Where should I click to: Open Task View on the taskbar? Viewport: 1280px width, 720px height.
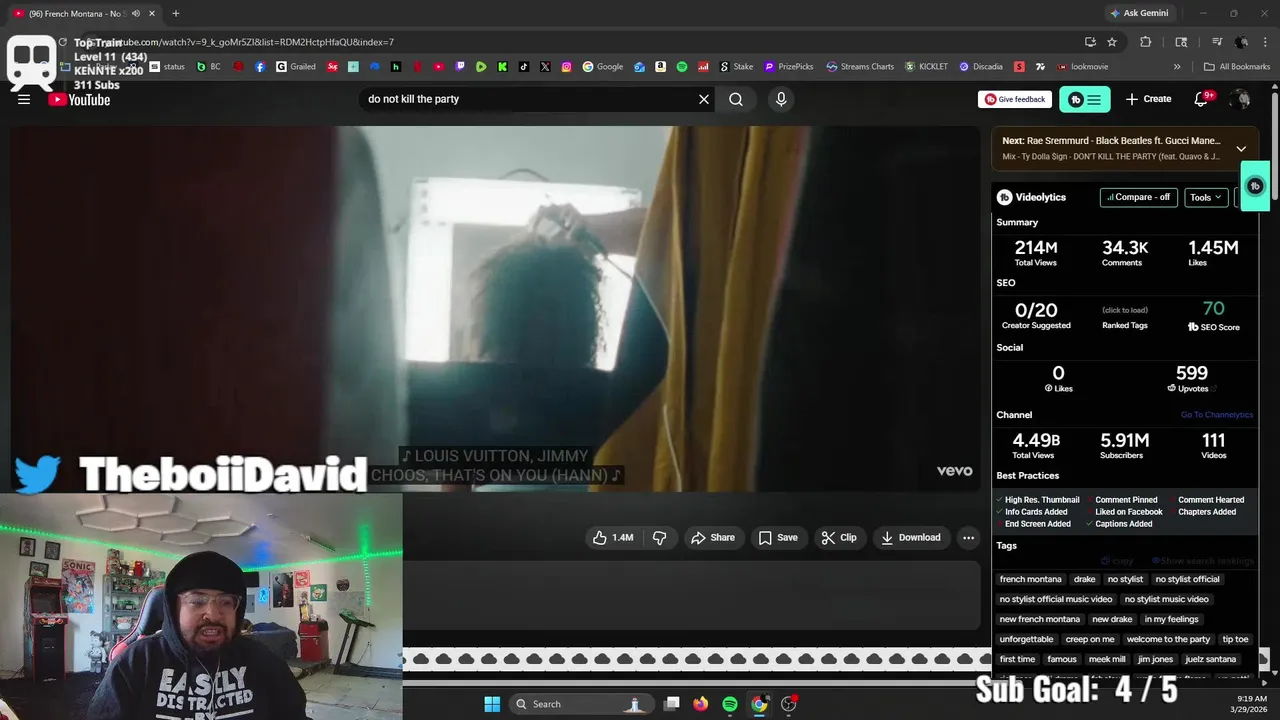tap(672, 704)
